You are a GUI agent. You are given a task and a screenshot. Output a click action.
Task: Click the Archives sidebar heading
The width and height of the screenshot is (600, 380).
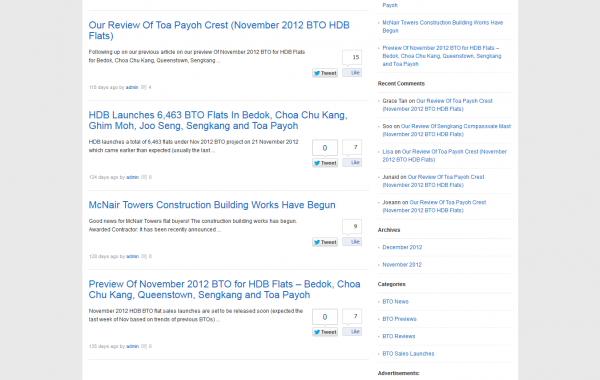click(x=389, y=230)
